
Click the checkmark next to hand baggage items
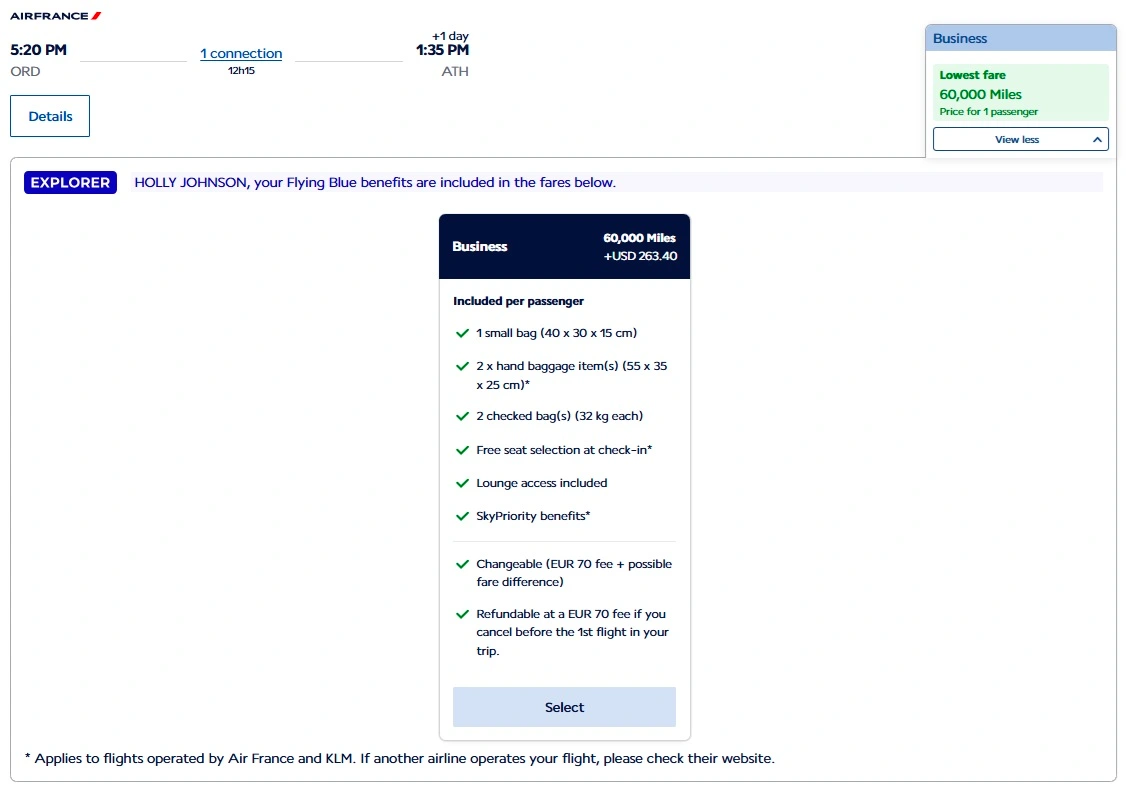[x=462, y=366]
